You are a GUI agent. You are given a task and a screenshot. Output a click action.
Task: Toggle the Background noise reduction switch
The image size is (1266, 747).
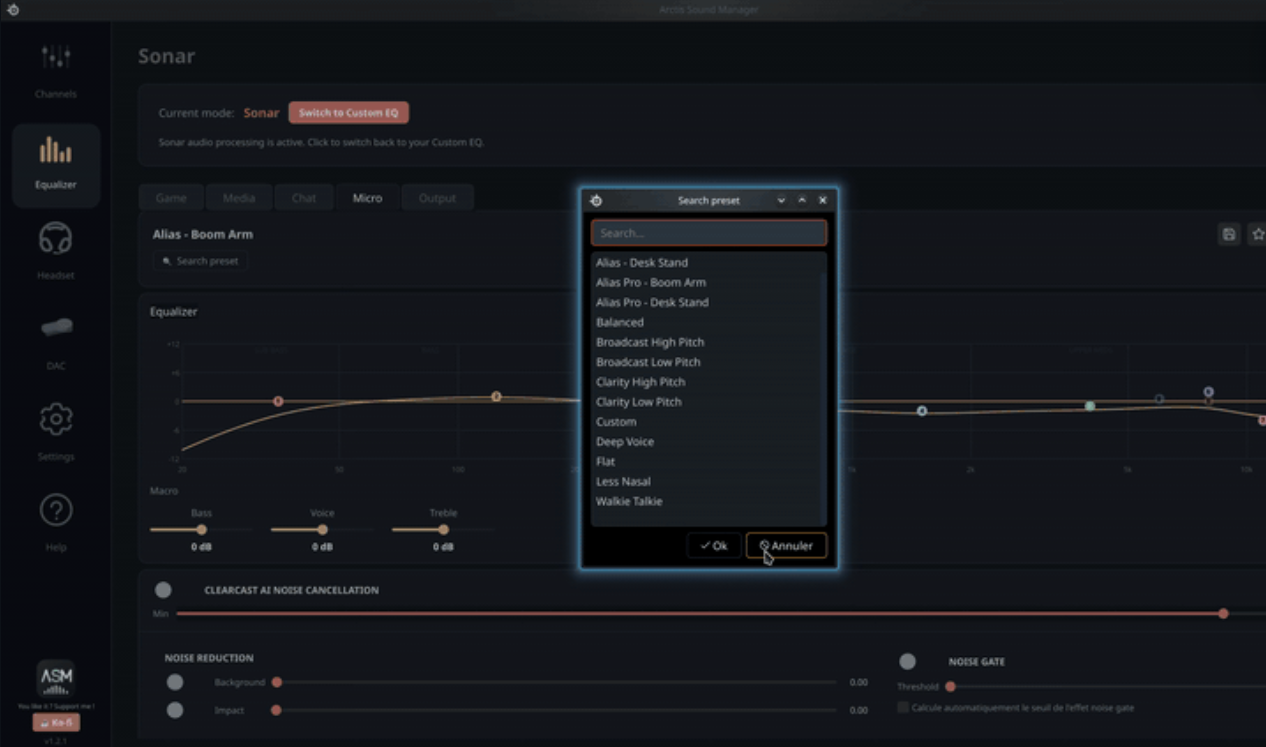[x=175, y=682]
